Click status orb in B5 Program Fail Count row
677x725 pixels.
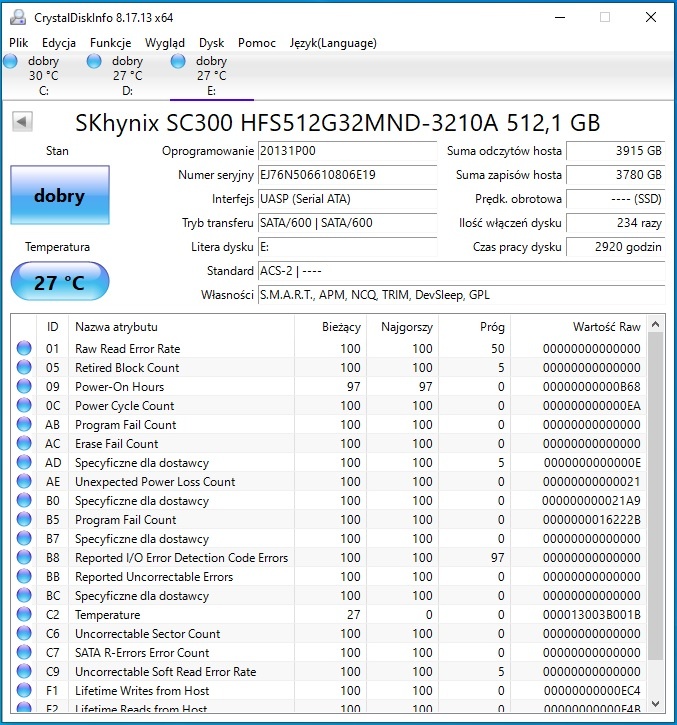pyautogui.click(x=24, y=519)
